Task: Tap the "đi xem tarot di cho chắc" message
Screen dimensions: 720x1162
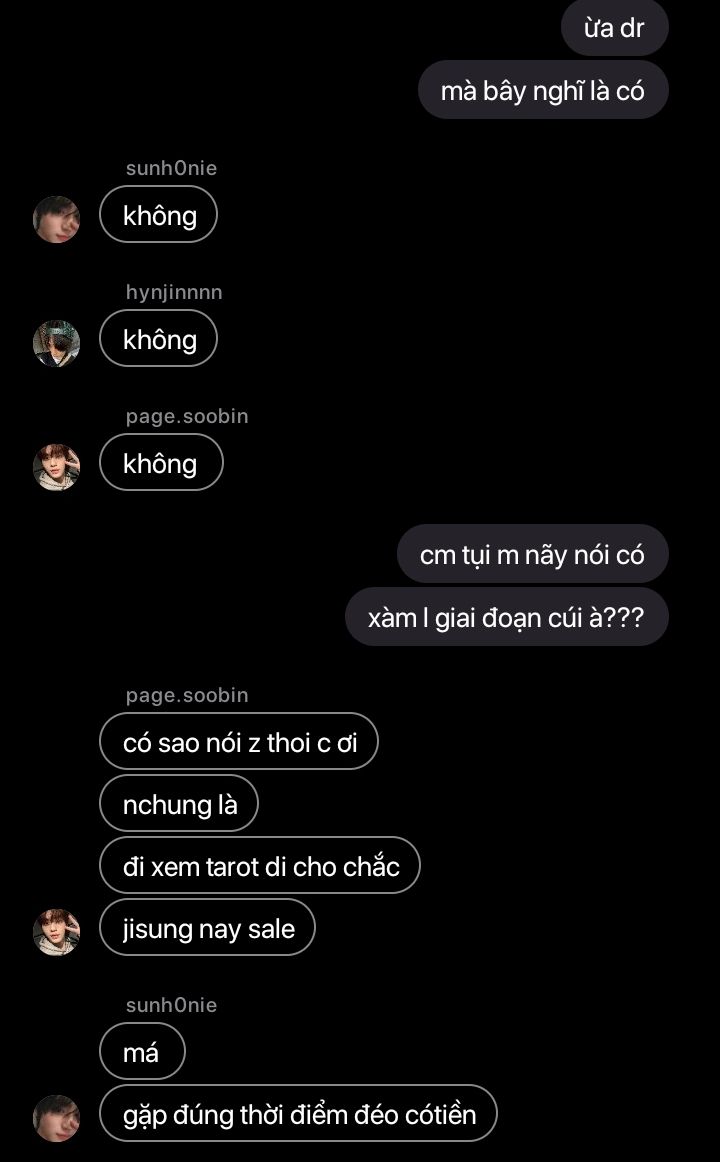Action: point(260,866)
